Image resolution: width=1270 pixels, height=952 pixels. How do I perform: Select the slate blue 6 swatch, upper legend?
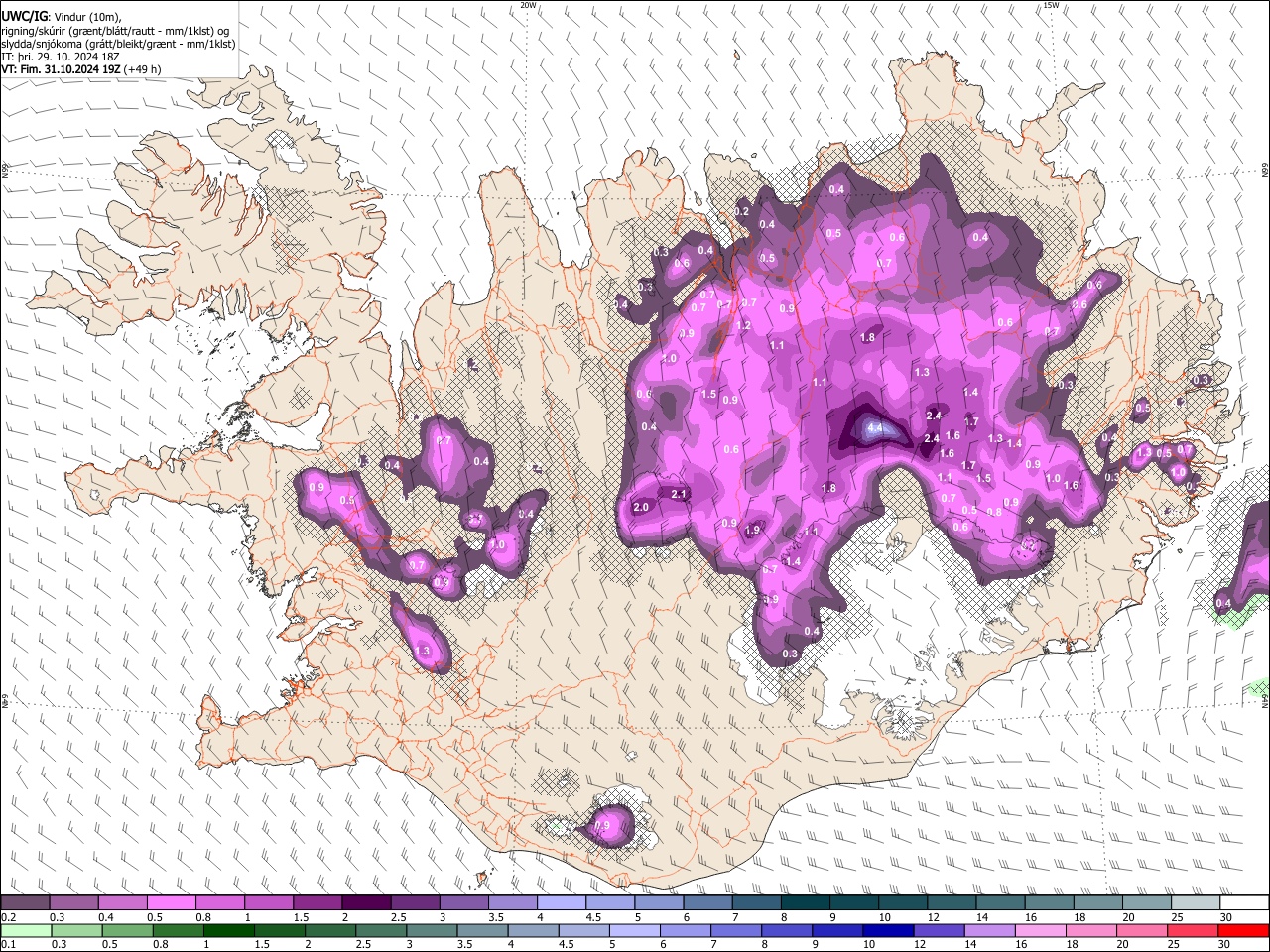(x=708, y=903)
